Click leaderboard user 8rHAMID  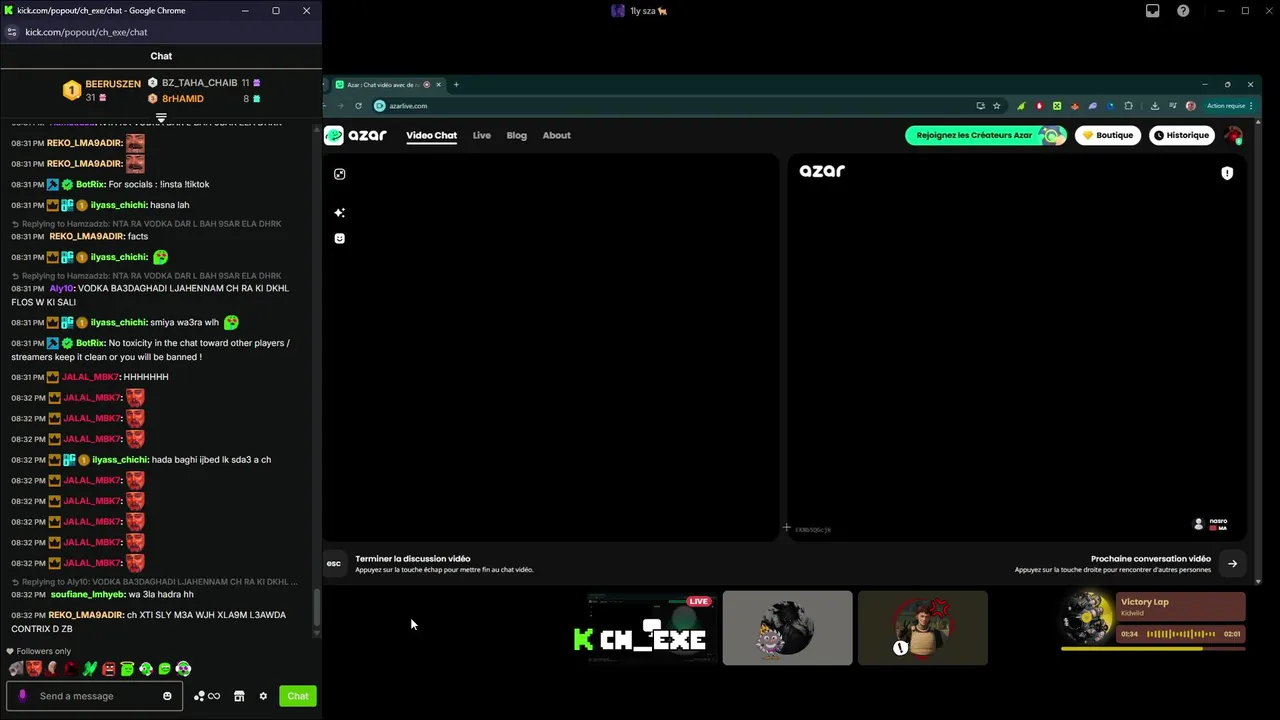[x=183, y=99]
